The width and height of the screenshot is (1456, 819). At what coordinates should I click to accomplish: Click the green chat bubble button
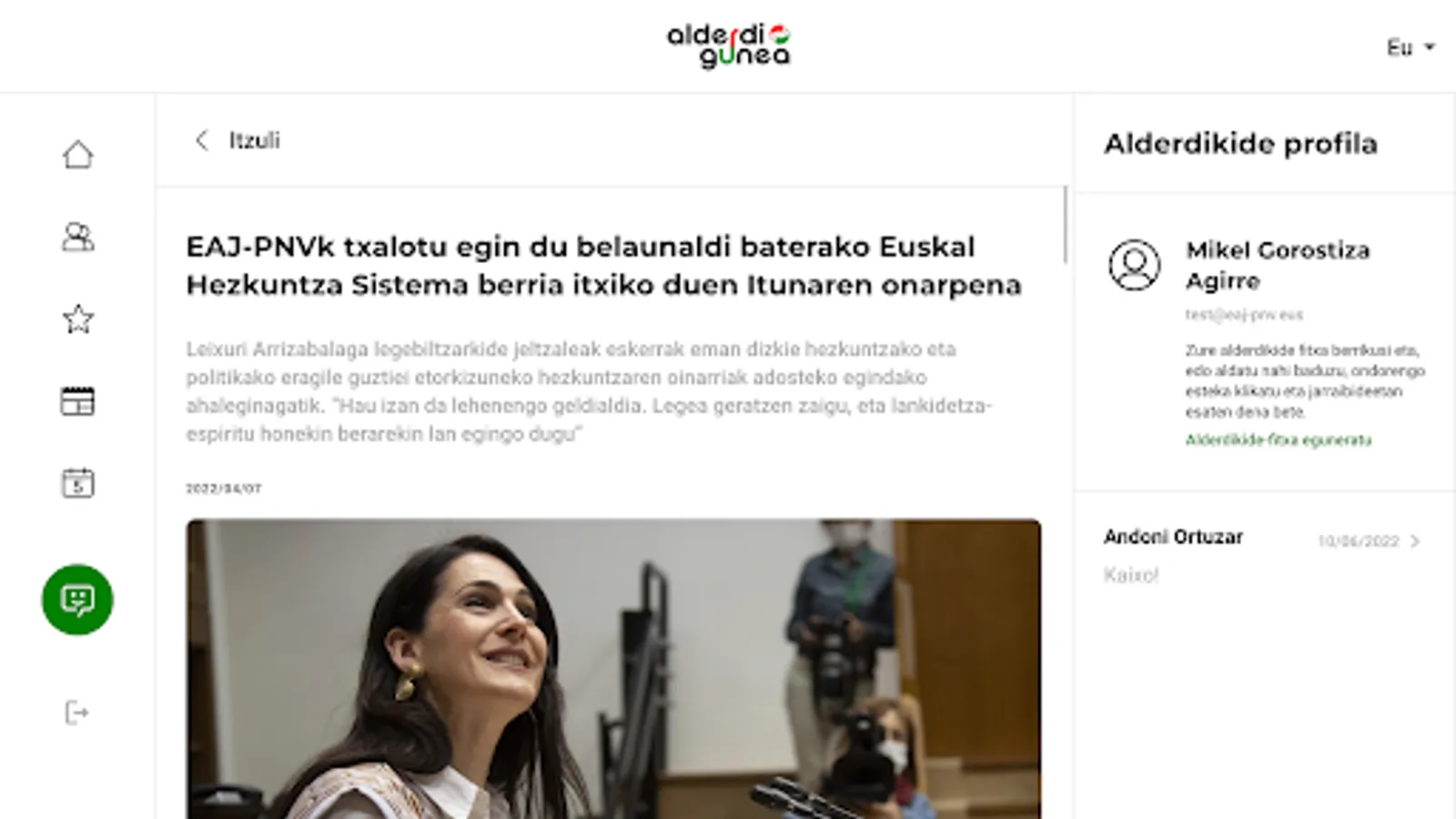pyautogui.click(x=77, y=600)
